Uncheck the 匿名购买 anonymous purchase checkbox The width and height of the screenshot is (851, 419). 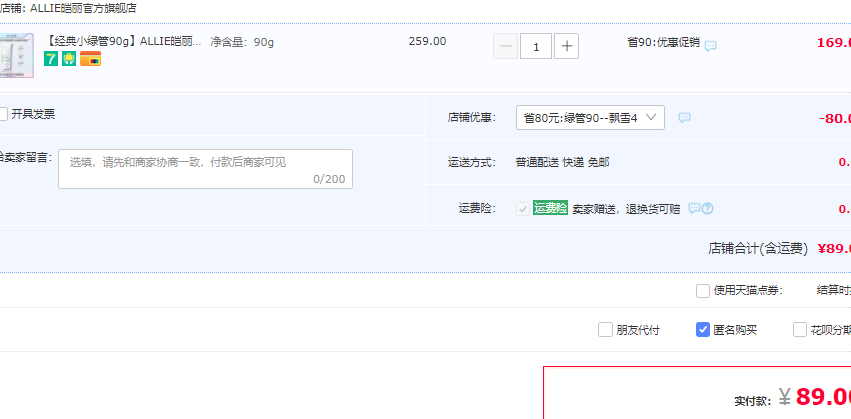[703, 329]
